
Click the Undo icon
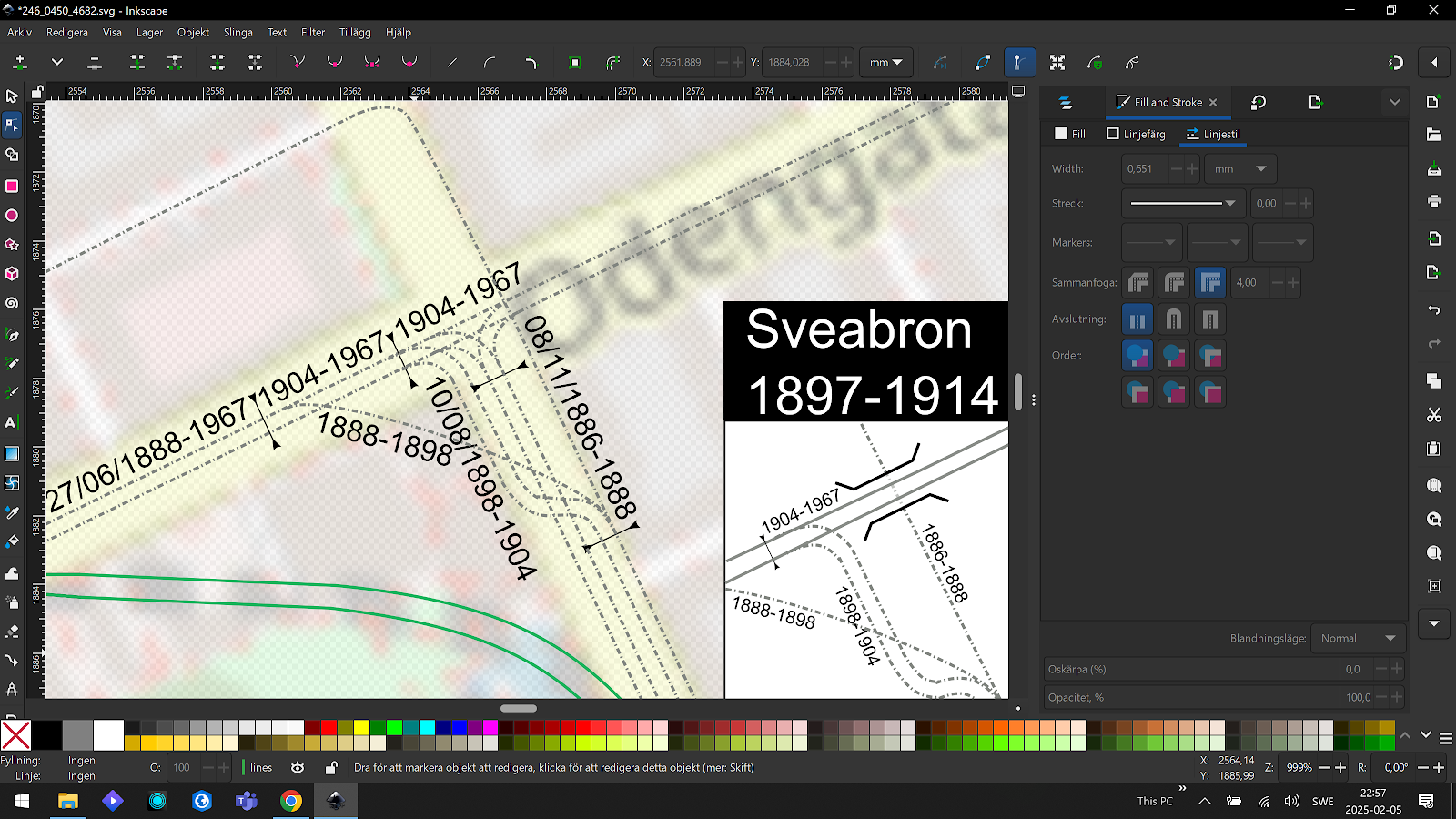coord(1434,310)
